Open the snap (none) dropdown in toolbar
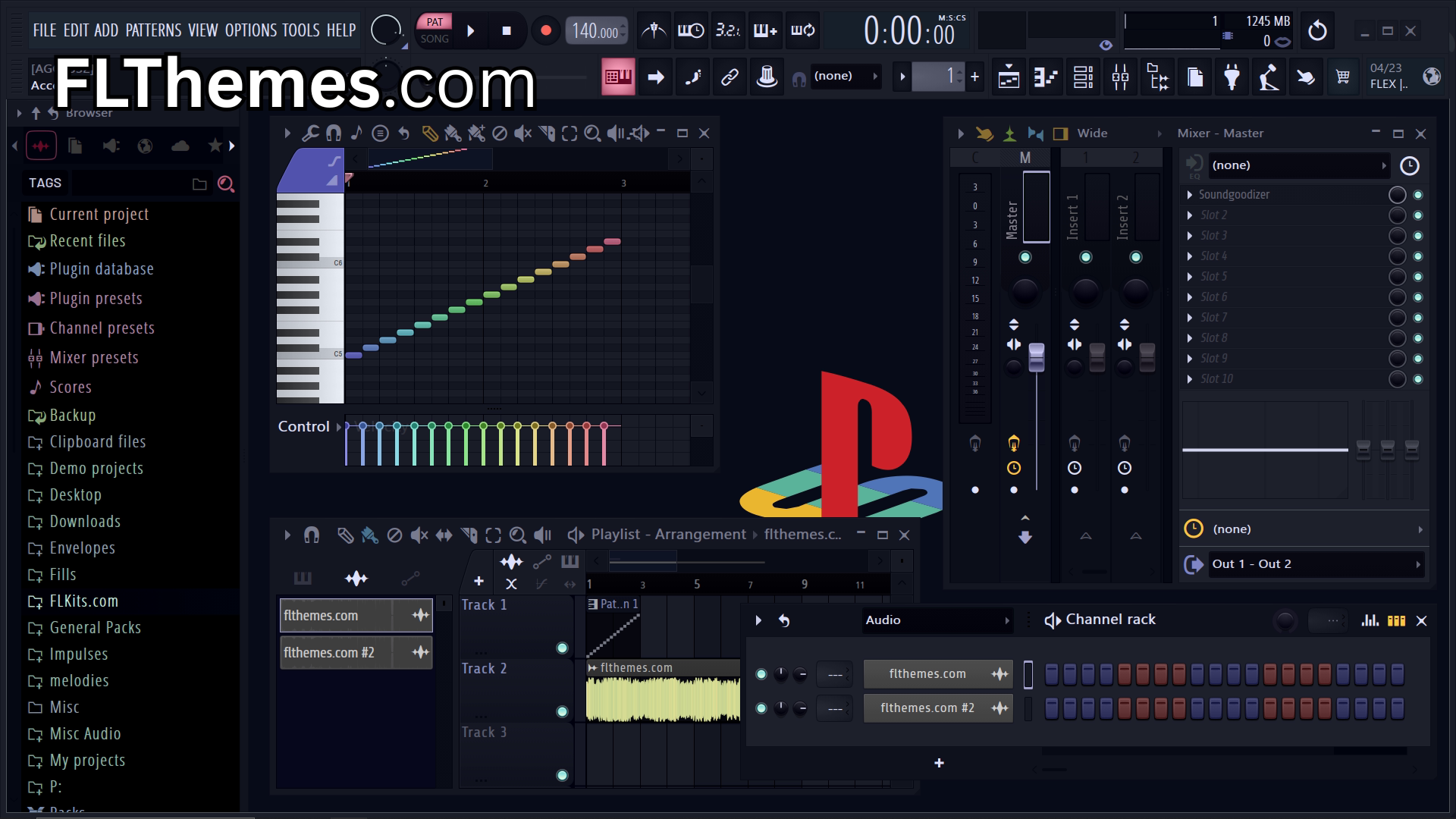This screenshot has width=1456, height=819. (x=845, y=76)
